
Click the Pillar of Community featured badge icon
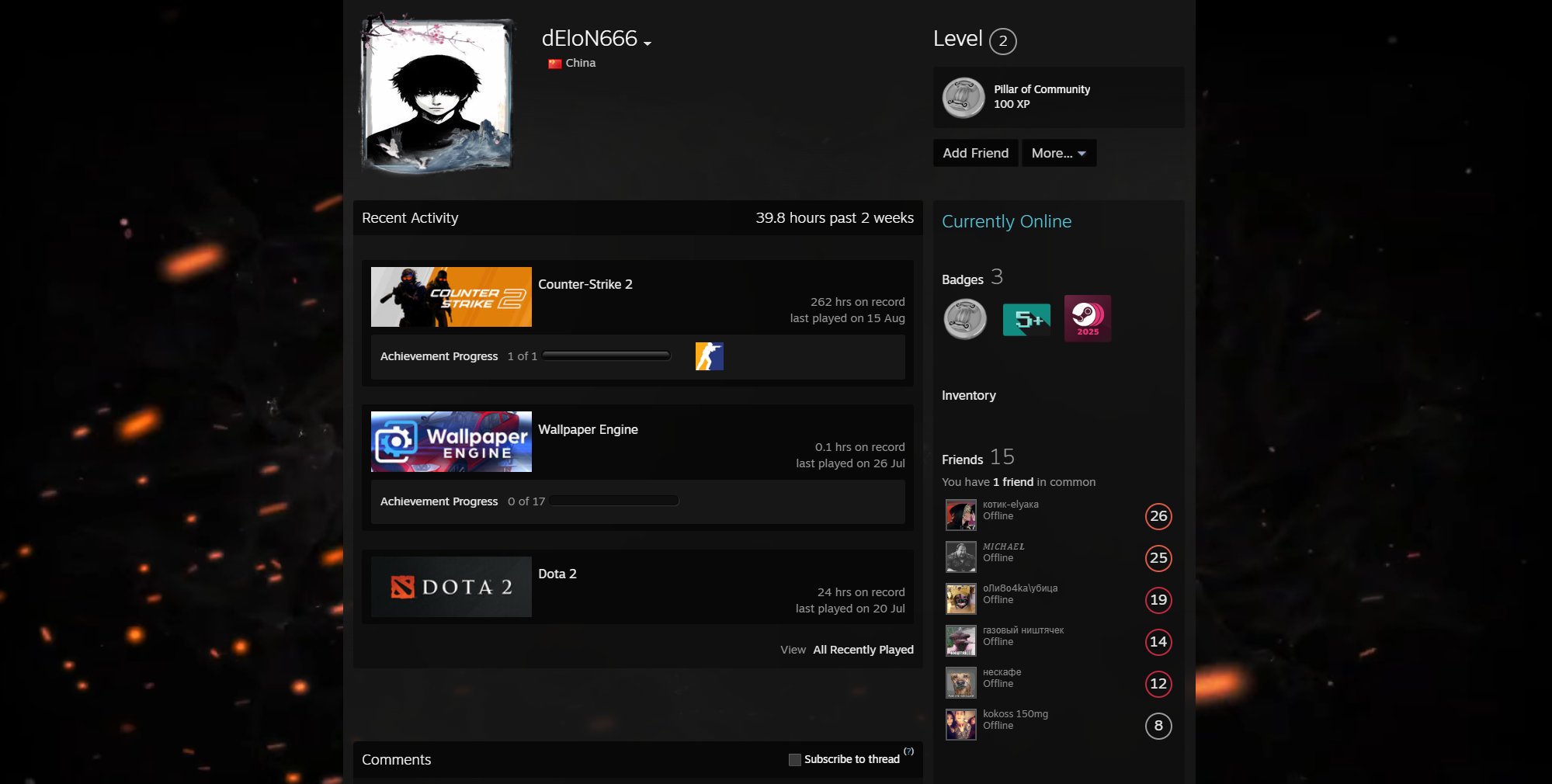coord(963,98)
